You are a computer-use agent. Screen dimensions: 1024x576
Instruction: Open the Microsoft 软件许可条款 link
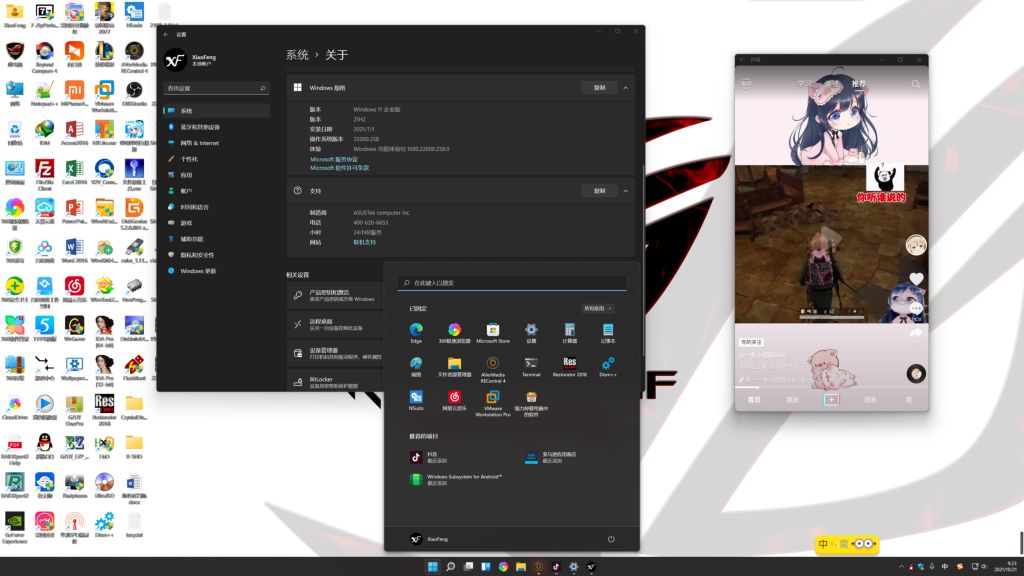339,168
